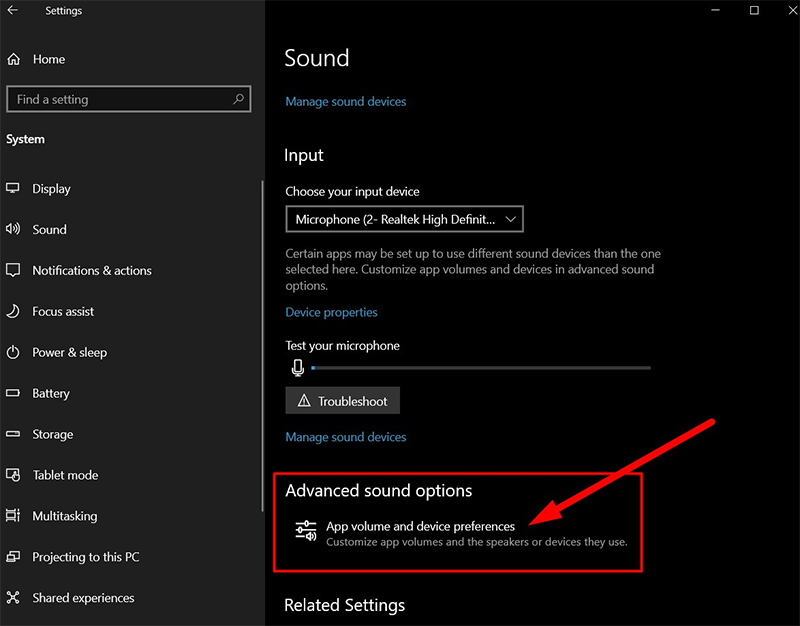Screen dimensions: 800x626
Task: Click the search magnifier icon in Find a setting
Action: [x=238, y=99]
